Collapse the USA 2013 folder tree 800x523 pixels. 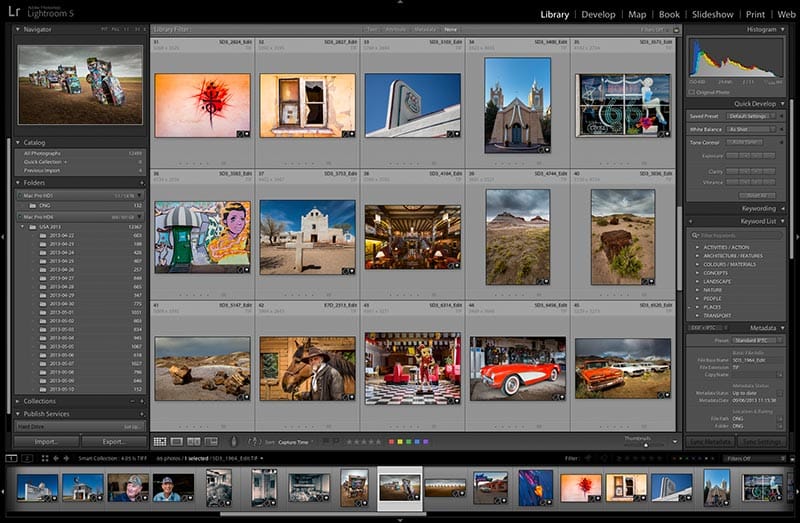(22, 227)
